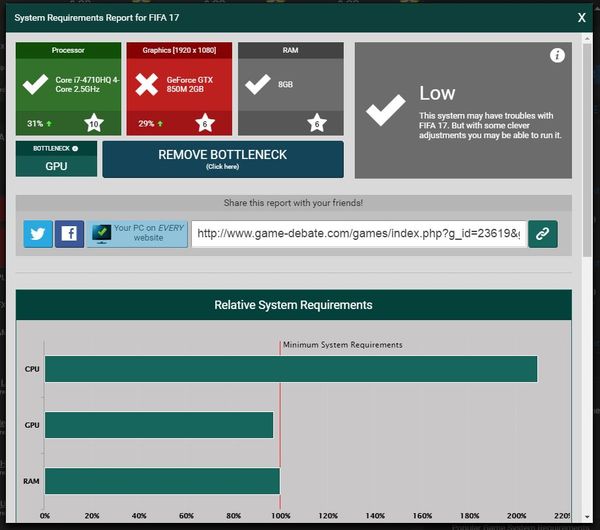Click the monitor icon in Your PC banner
Image resolution: width=600 pixels, height=530 pixels.
(x=101, y=234)
